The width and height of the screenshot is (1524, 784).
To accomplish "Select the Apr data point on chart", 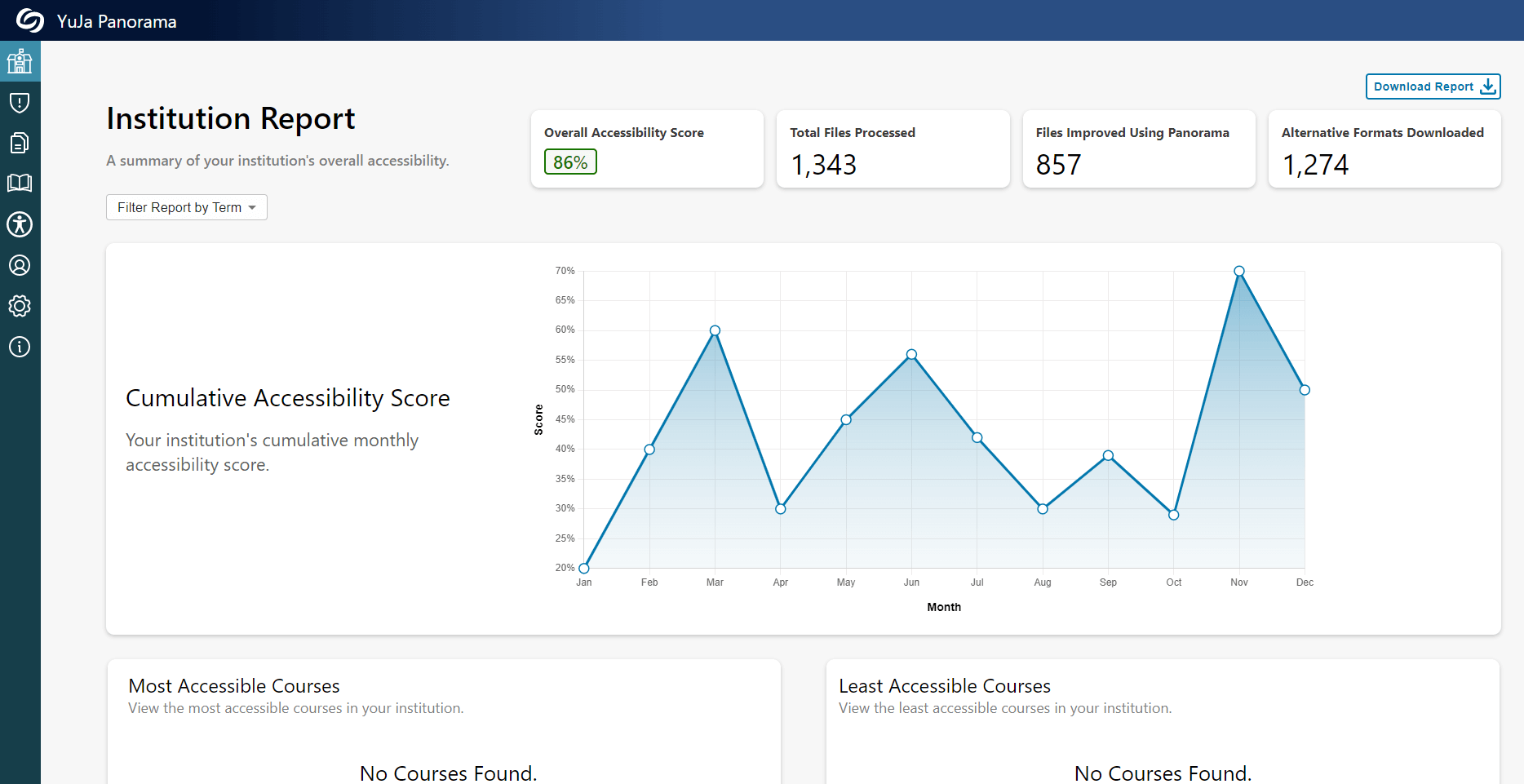I will [x=781, y=509].
